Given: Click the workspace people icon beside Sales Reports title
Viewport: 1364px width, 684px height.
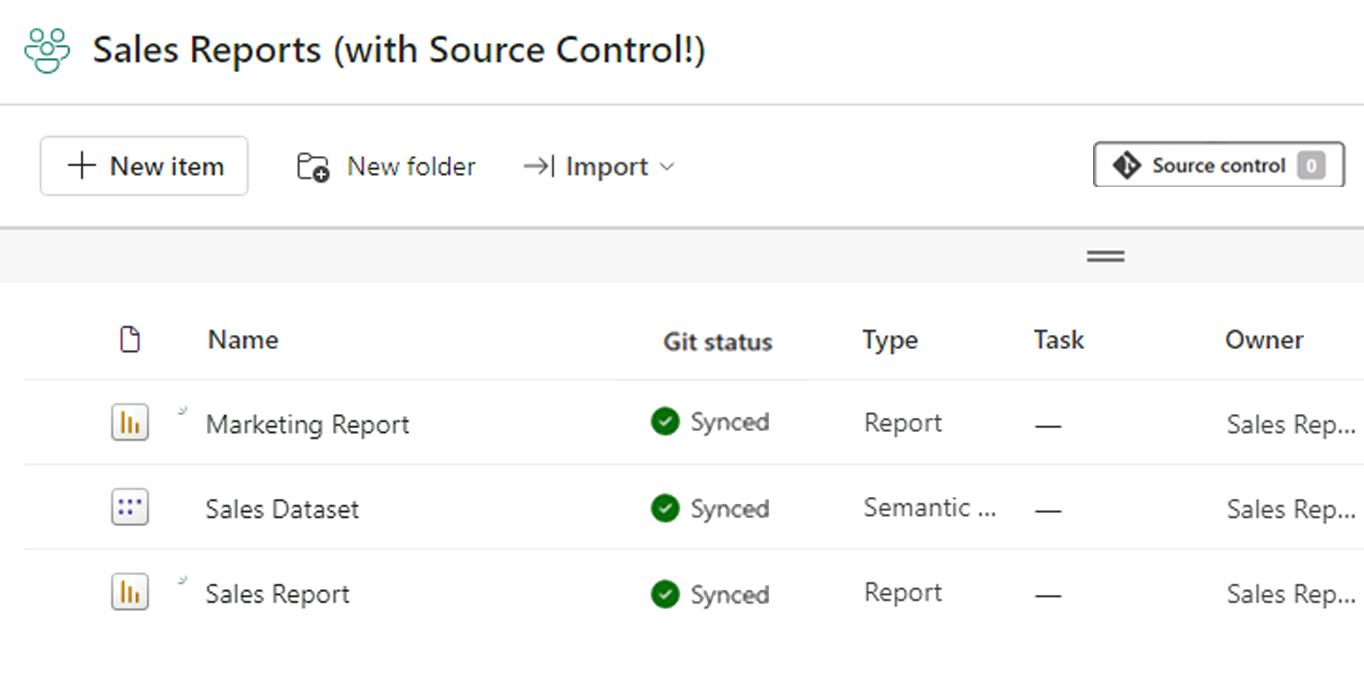Looking at the screenshot, I should pyautogui.click(x=47, y=50).
